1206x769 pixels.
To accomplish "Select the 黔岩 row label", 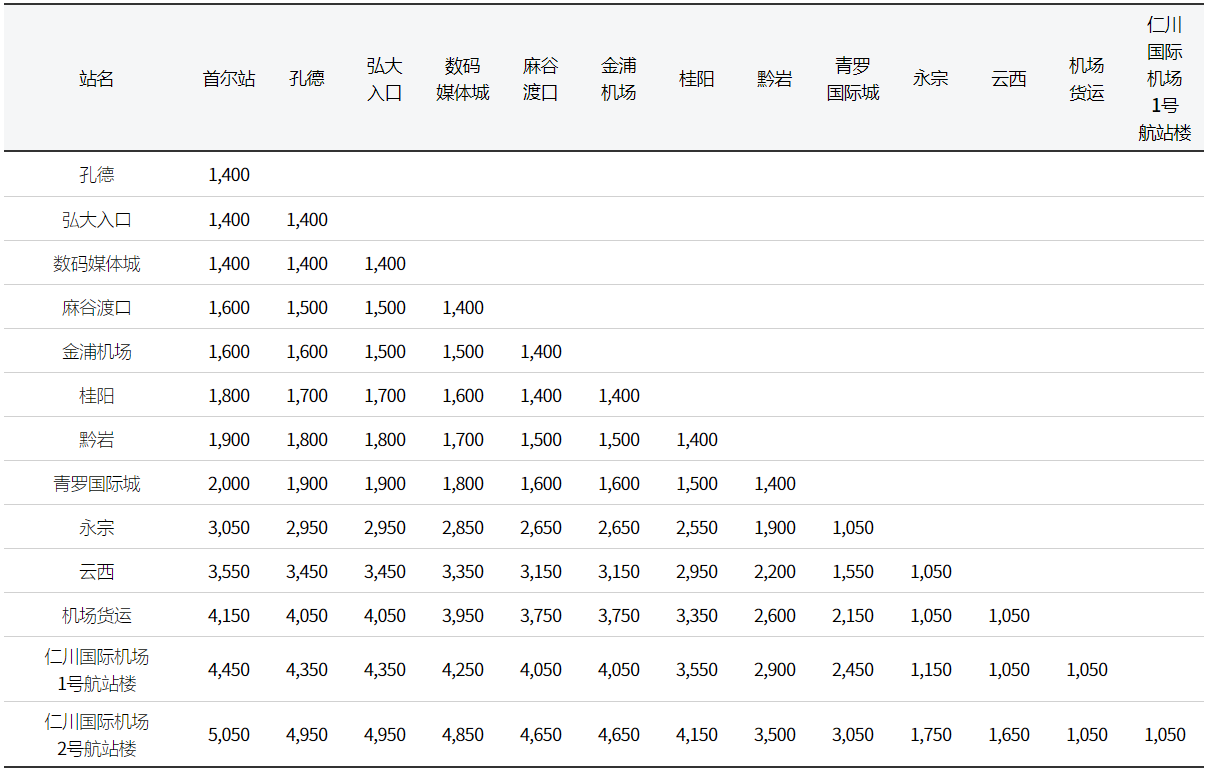I will (x=97, y=440).
